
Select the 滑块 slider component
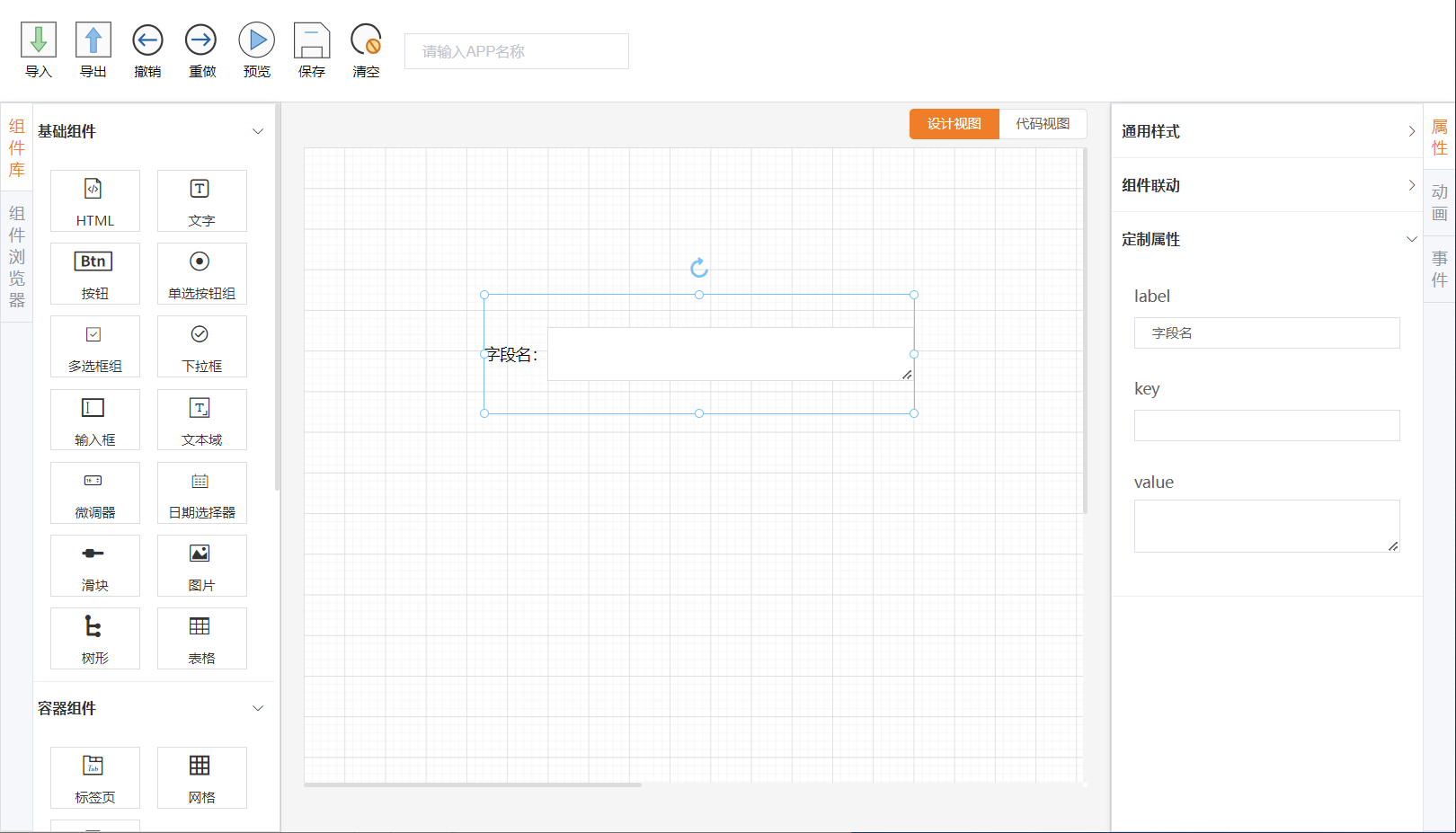95,565
